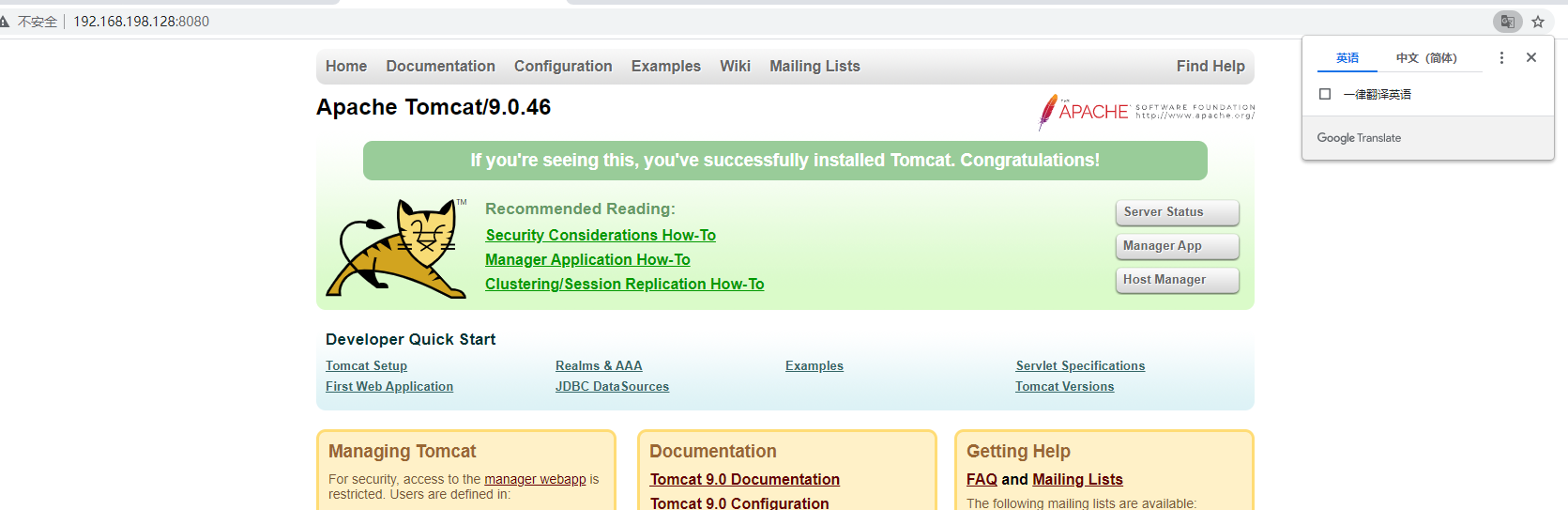Open Manager Application How-To link
Screen dimensions: 1568x510
point(587,260)
